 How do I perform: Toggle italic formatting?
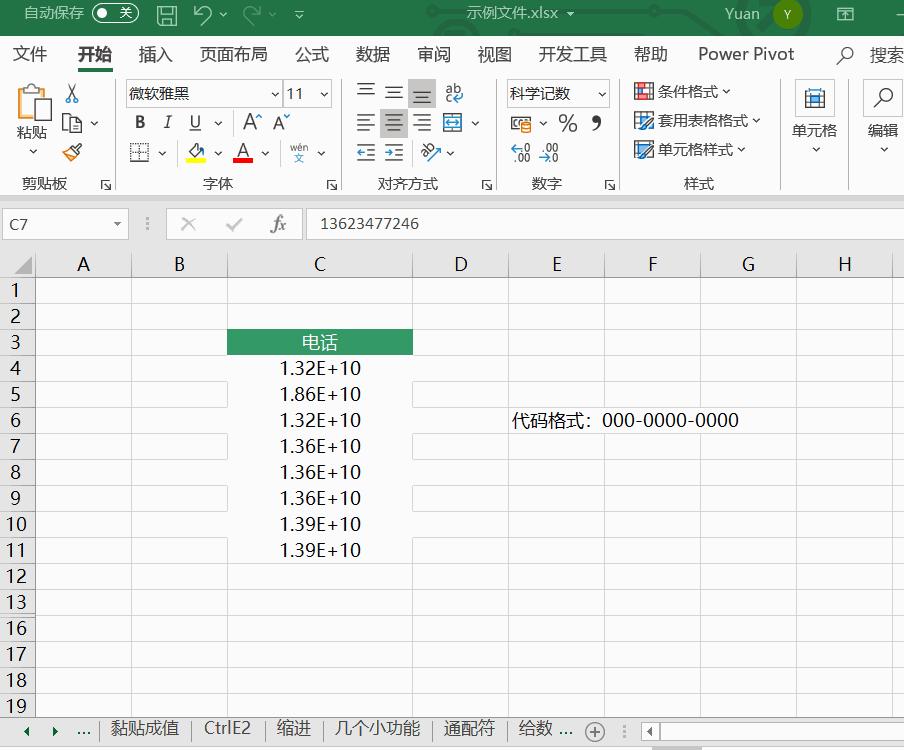click(x=167, y=122)
